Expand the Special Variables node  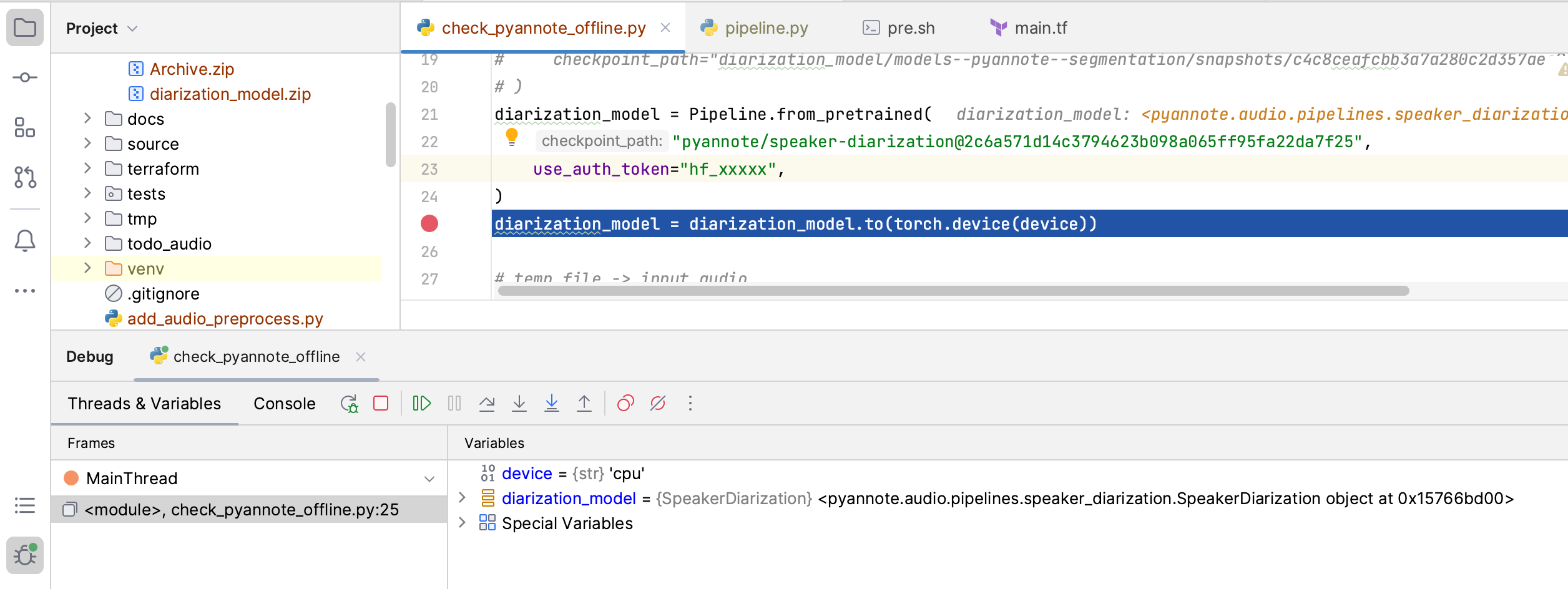point(463,523)
